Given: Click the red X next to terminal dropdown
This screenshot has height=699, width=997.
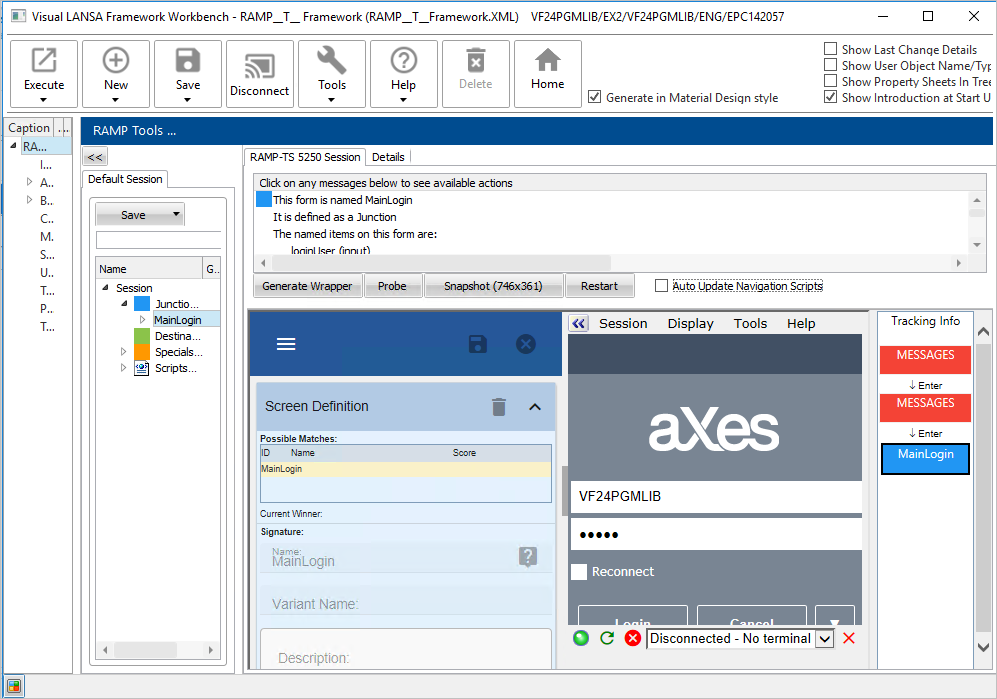Looking at the screenshot, I should click(849, 638).
